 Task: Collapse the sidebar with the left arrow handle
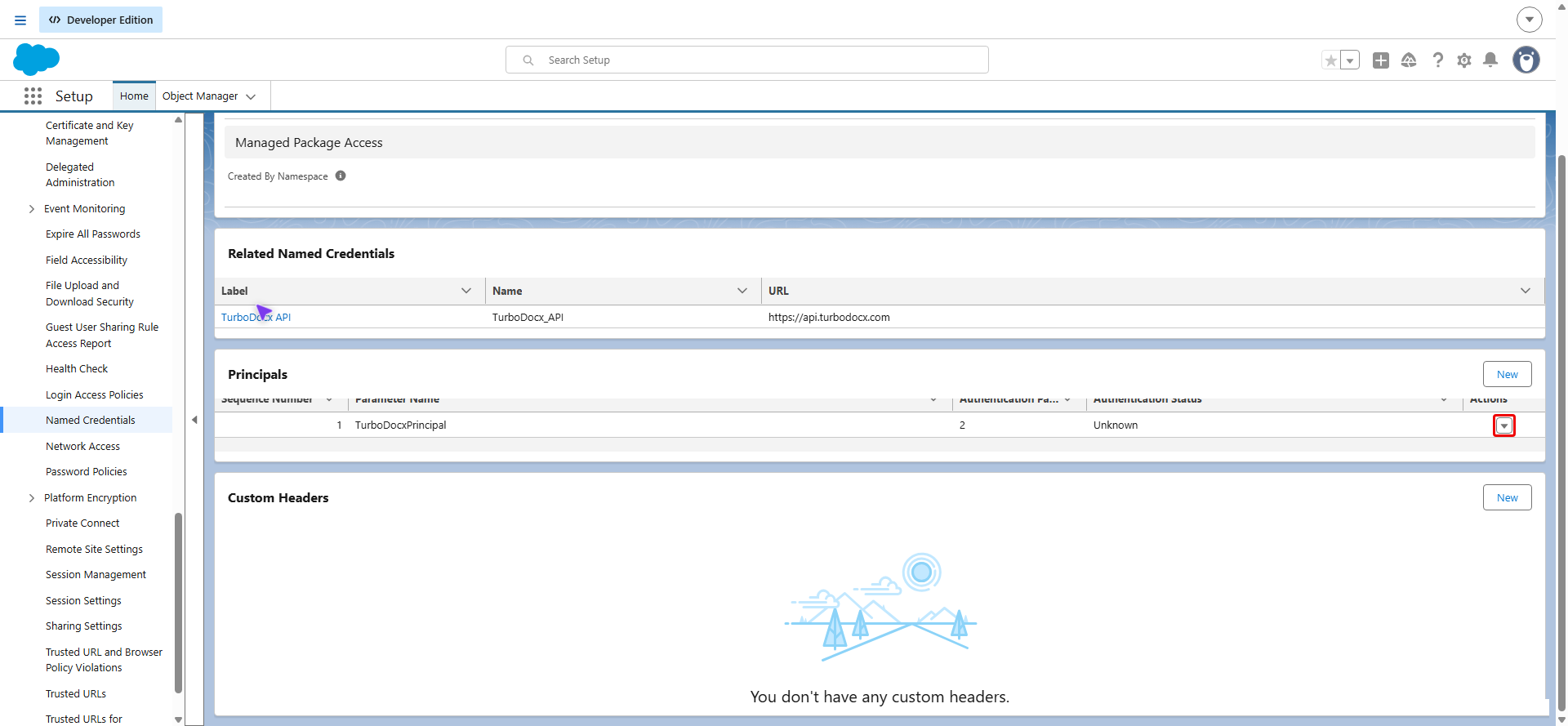click(194, 420)
